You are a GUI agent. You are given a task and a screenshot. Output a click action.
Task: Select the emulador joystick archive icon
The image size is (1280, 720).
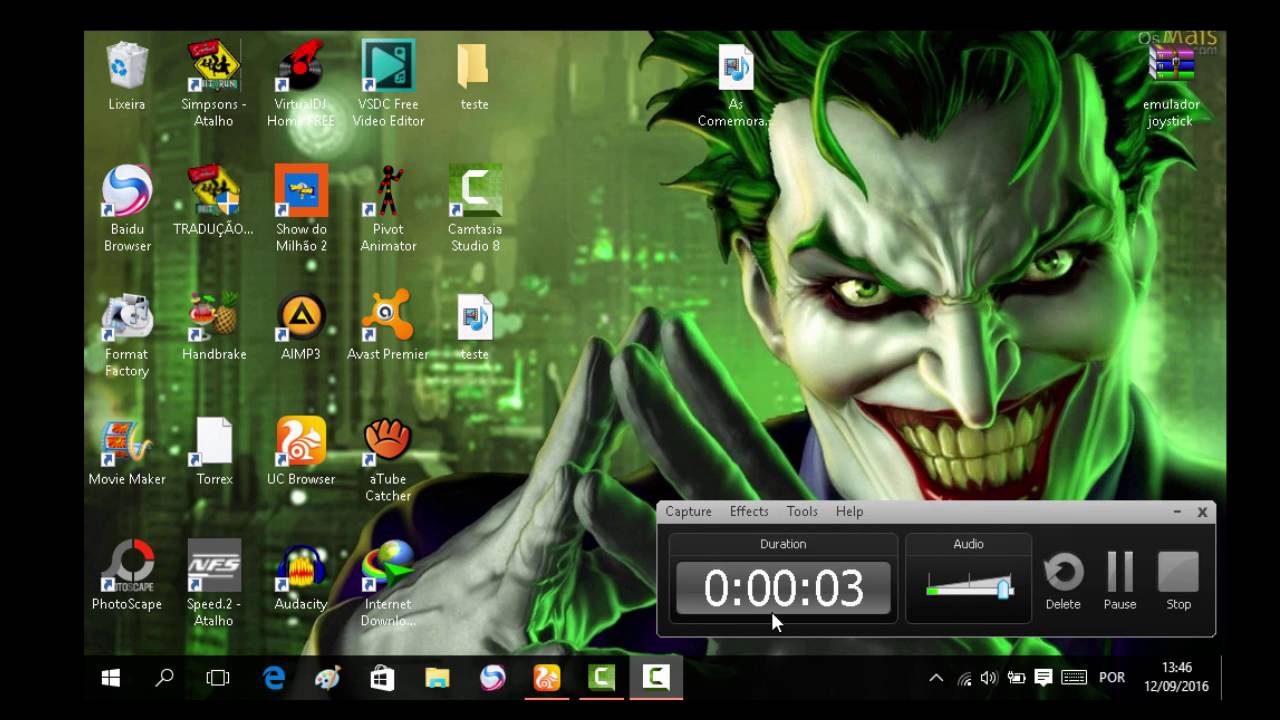[1171, 85]
